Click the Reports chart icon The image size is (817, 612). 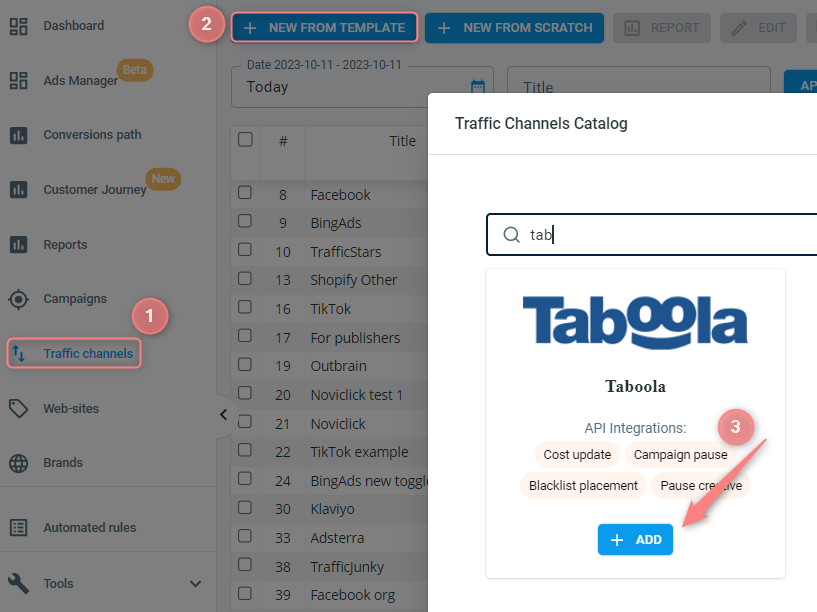[19, 244]
